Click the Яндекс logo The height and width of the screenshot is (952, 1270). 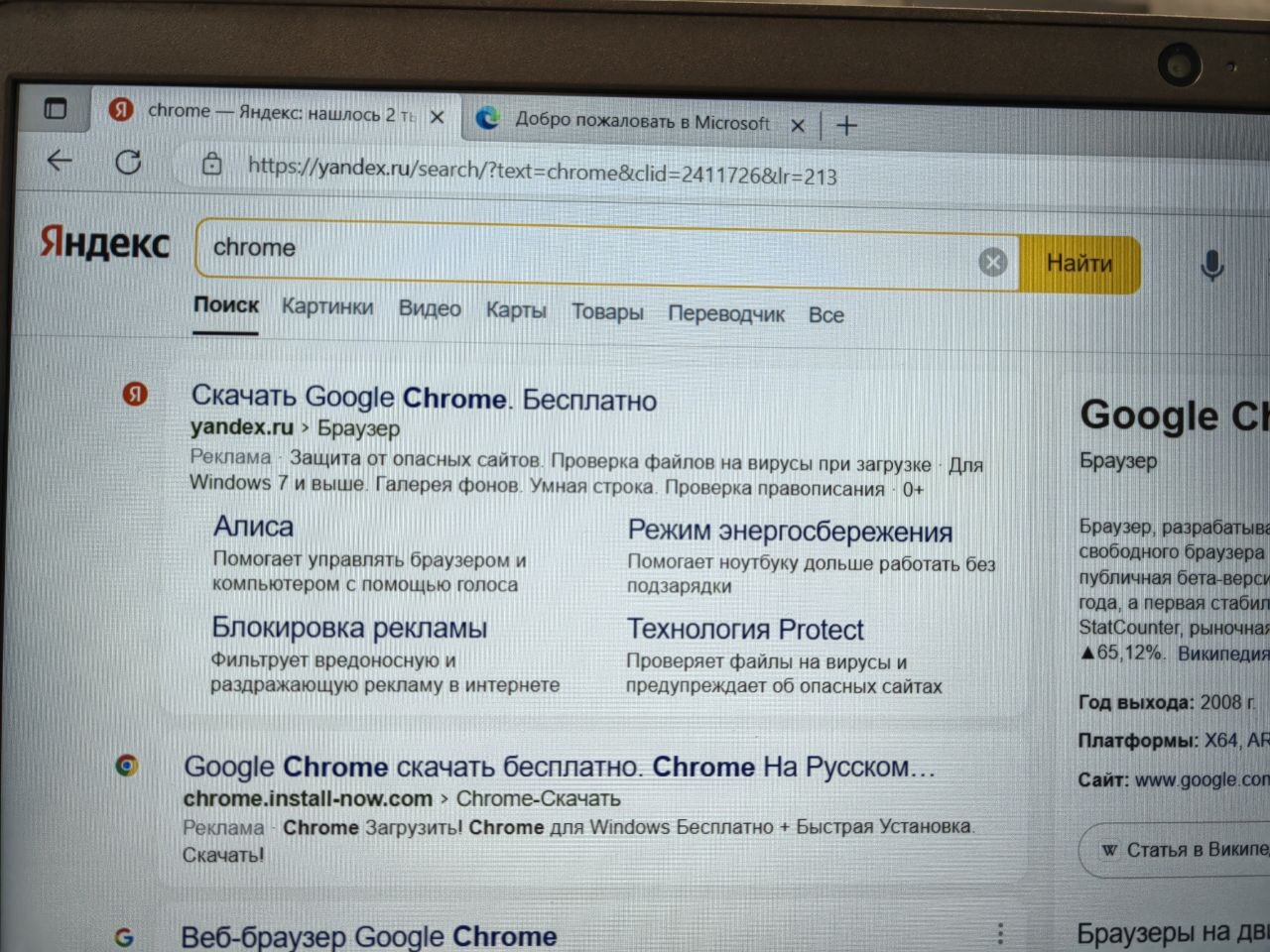[x=105, y=243]
